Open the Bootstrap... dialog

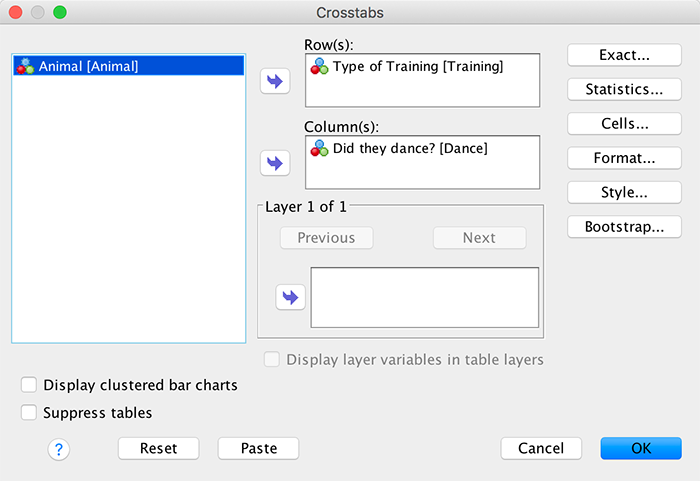[625, 227]
